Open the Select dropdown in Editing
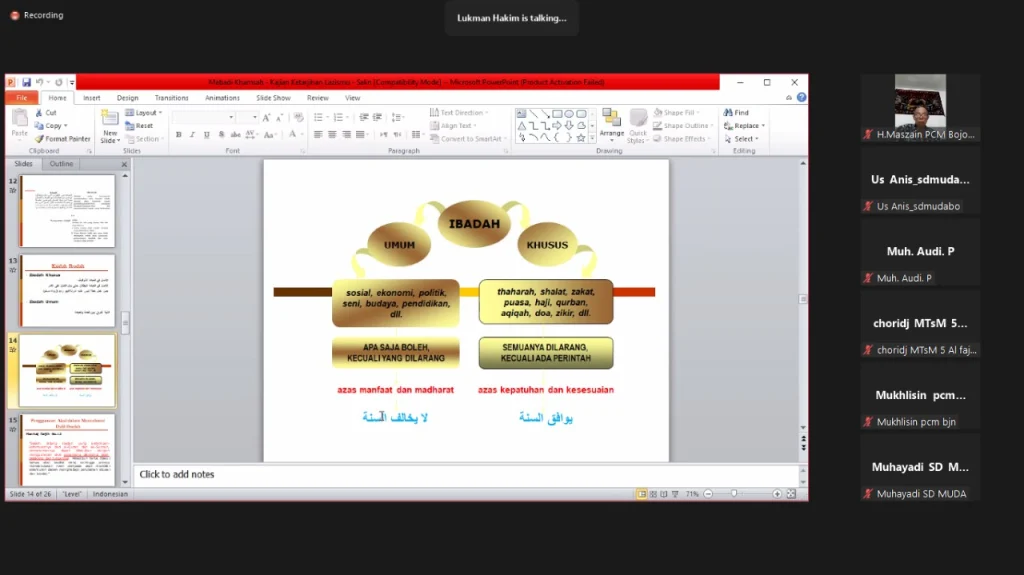This screenshot has width=1024, height=575. pos(745,139)
